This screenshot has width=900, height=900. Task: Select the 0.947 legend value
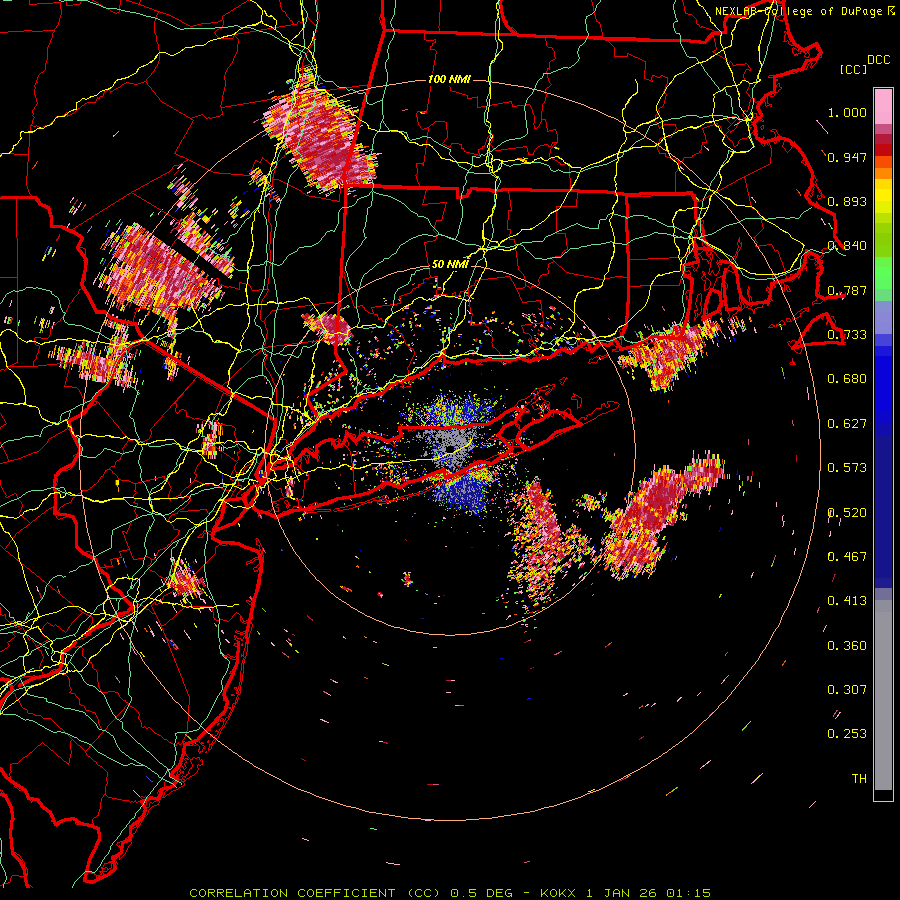847,157
